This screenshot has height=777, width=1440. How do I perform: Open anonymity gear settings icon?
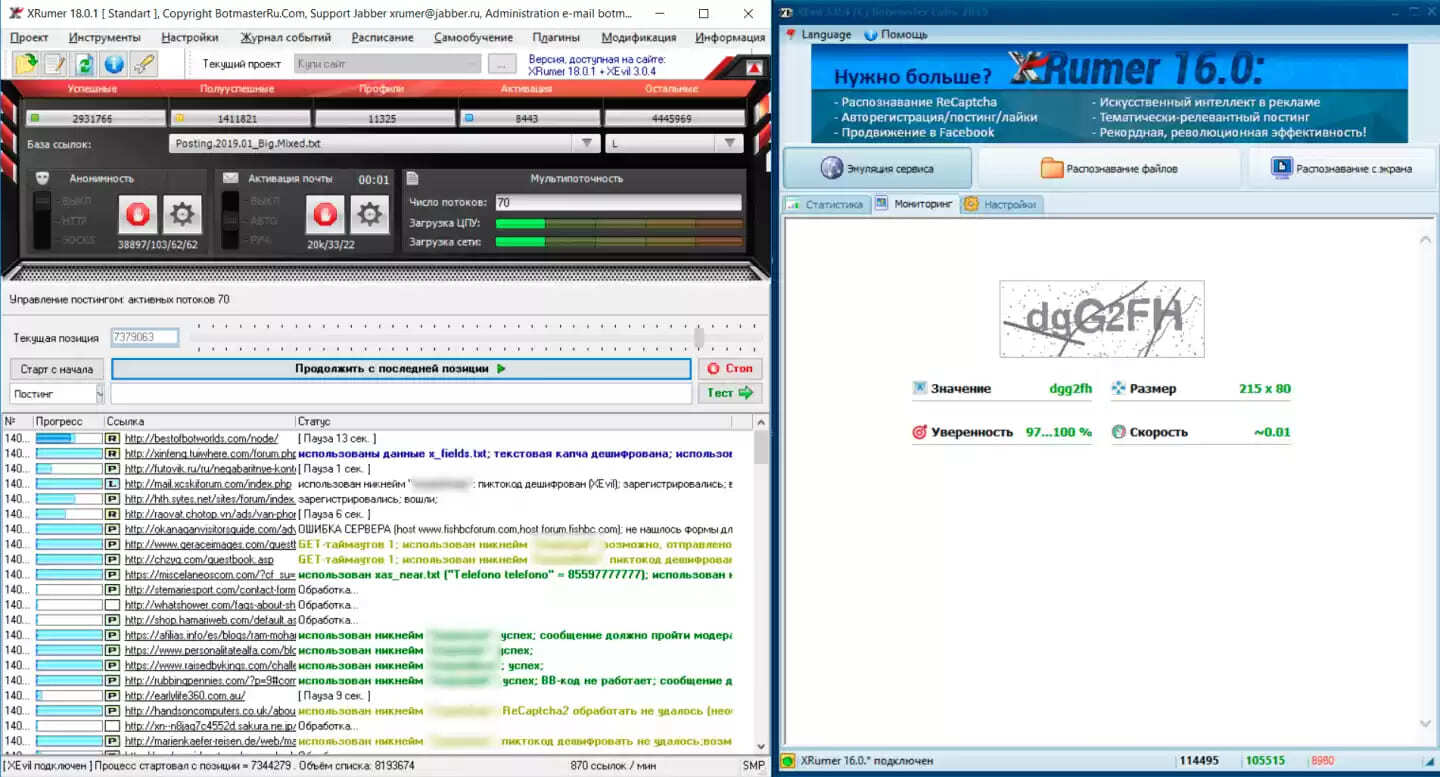click(182, 214)
